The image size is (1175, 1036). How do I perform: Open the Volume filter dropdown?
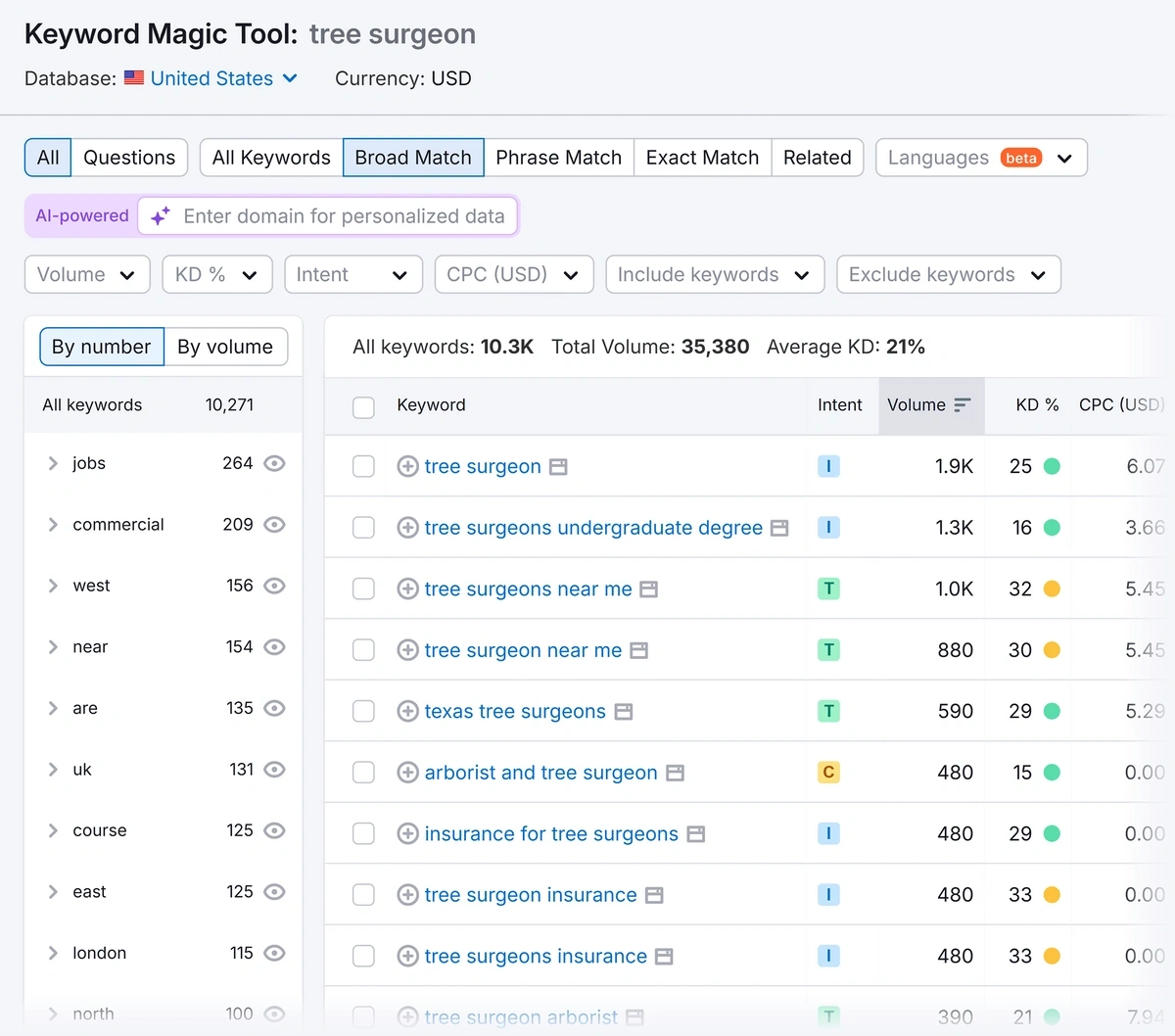click(x=87, y=275)
